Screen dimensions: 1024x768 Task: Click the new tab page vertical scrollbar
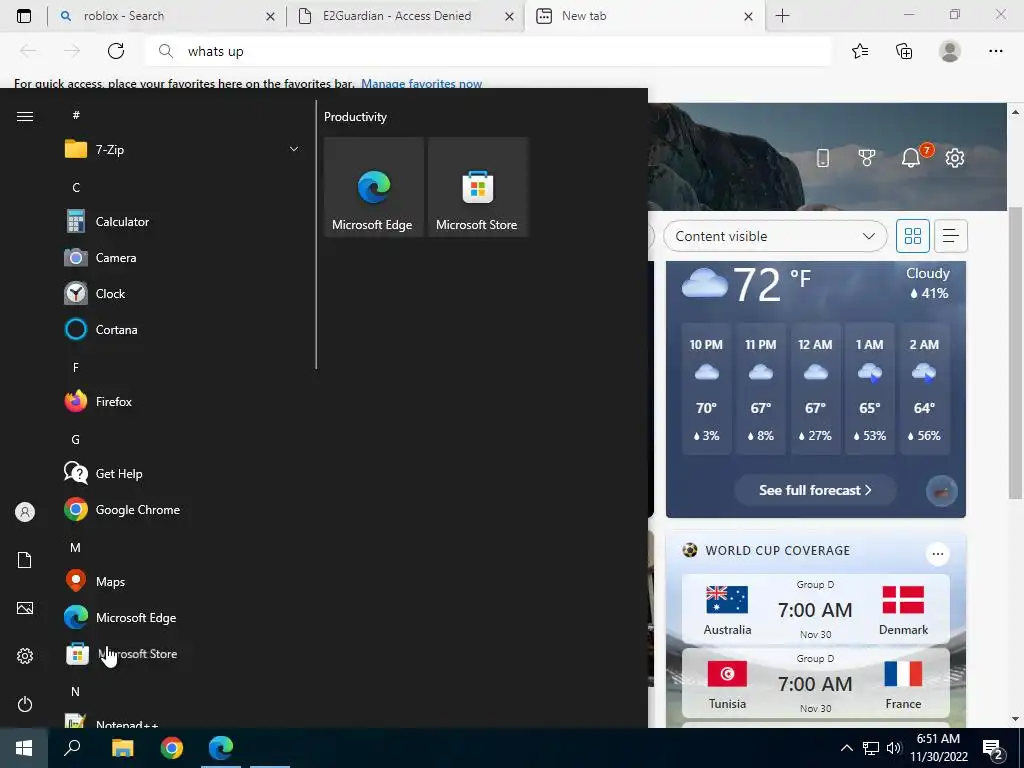point(1015,353)
